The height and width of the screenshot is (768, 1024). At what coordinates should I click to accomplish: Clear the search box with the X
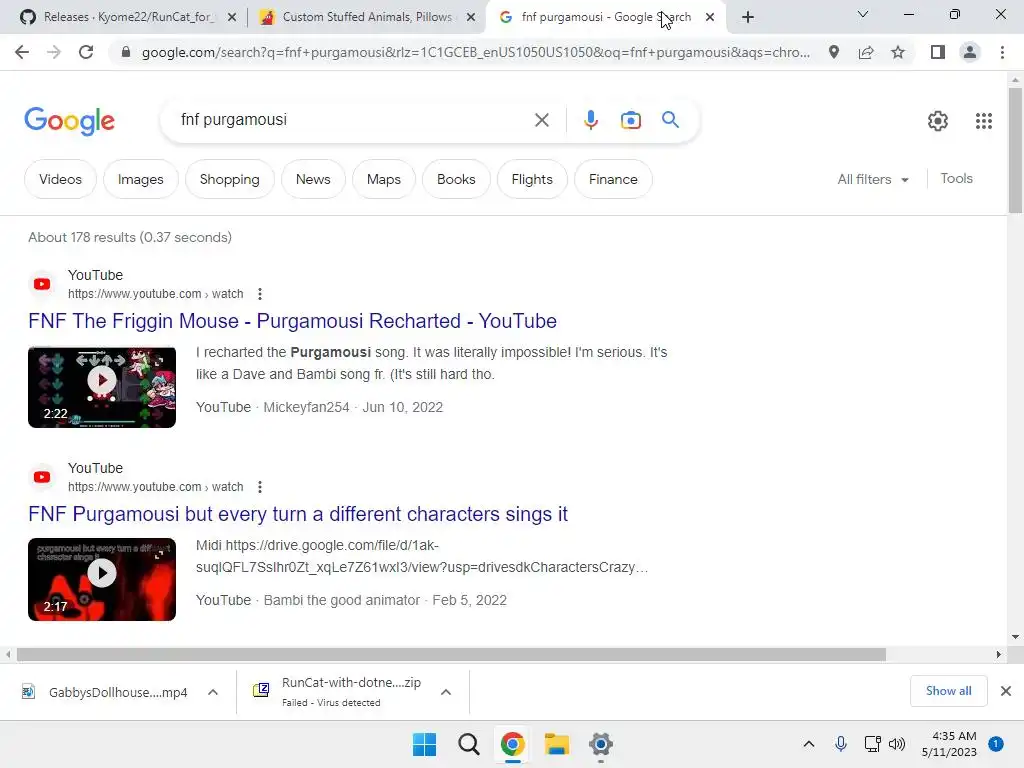541,120
